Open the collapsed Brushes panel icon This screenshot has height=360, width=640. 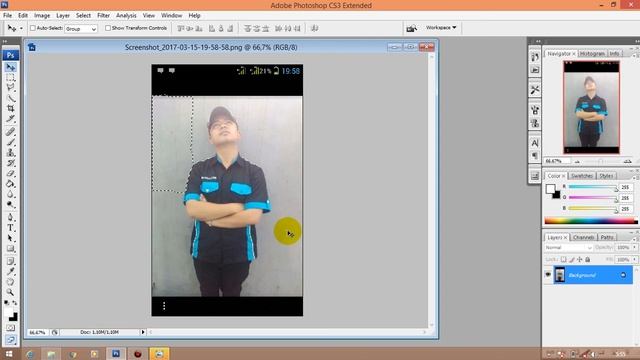[x=535, y=110]
